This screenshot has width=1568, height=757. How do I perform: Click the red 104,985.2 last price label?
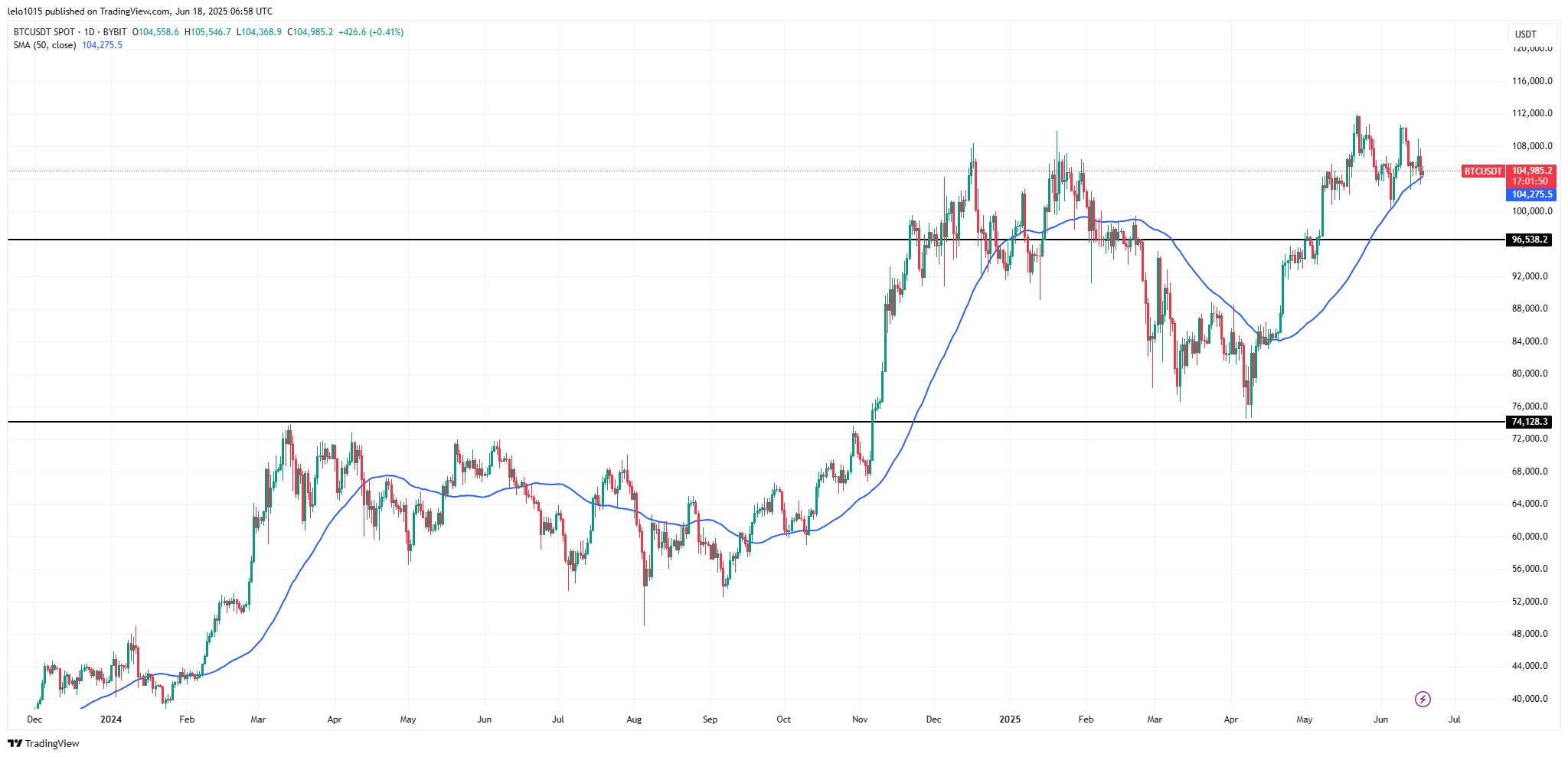1531,171
